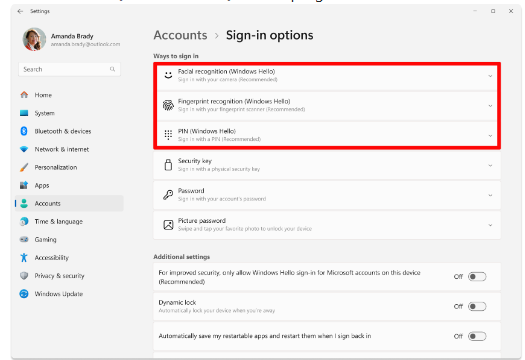Open Time & language label

(59, 222)
